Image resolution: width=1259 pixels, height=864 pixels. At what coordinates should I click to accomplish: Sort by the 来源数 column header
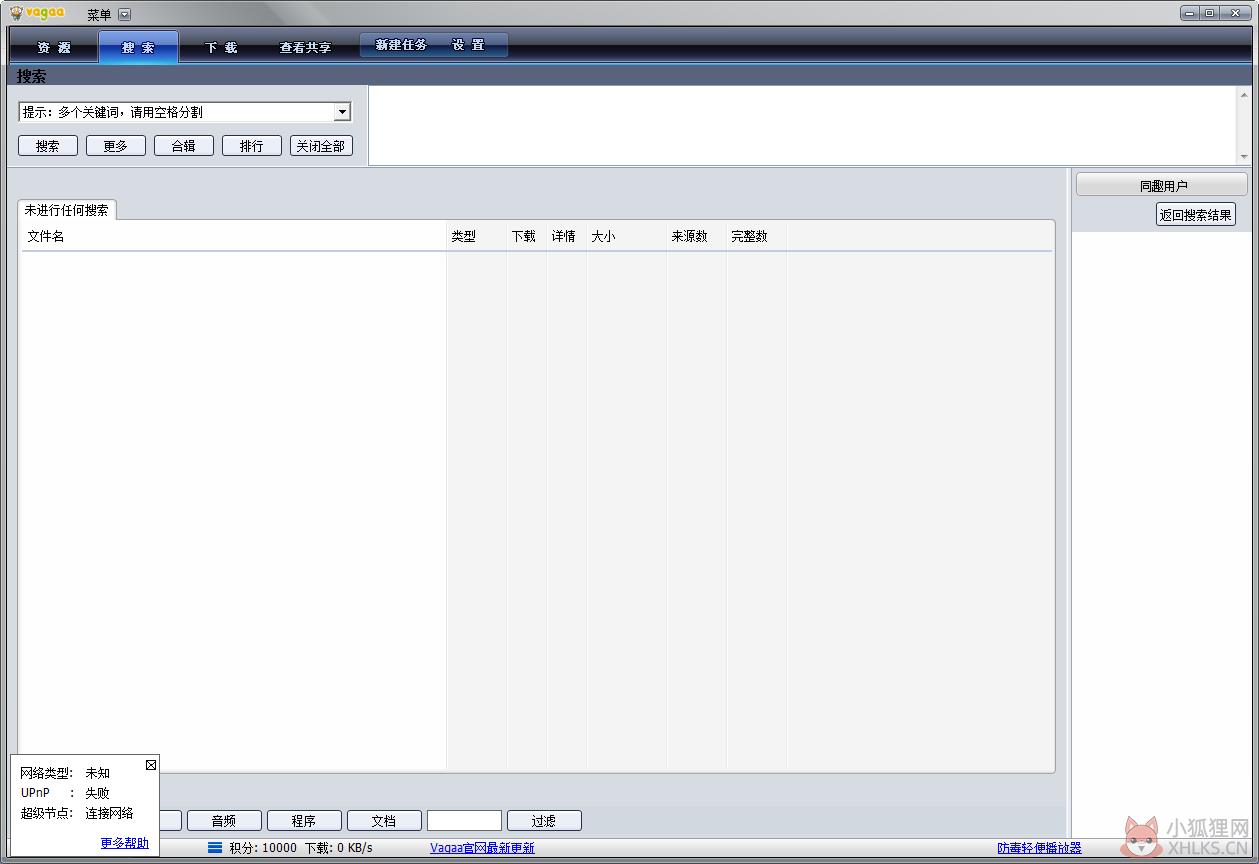click(x=696, y=236)
